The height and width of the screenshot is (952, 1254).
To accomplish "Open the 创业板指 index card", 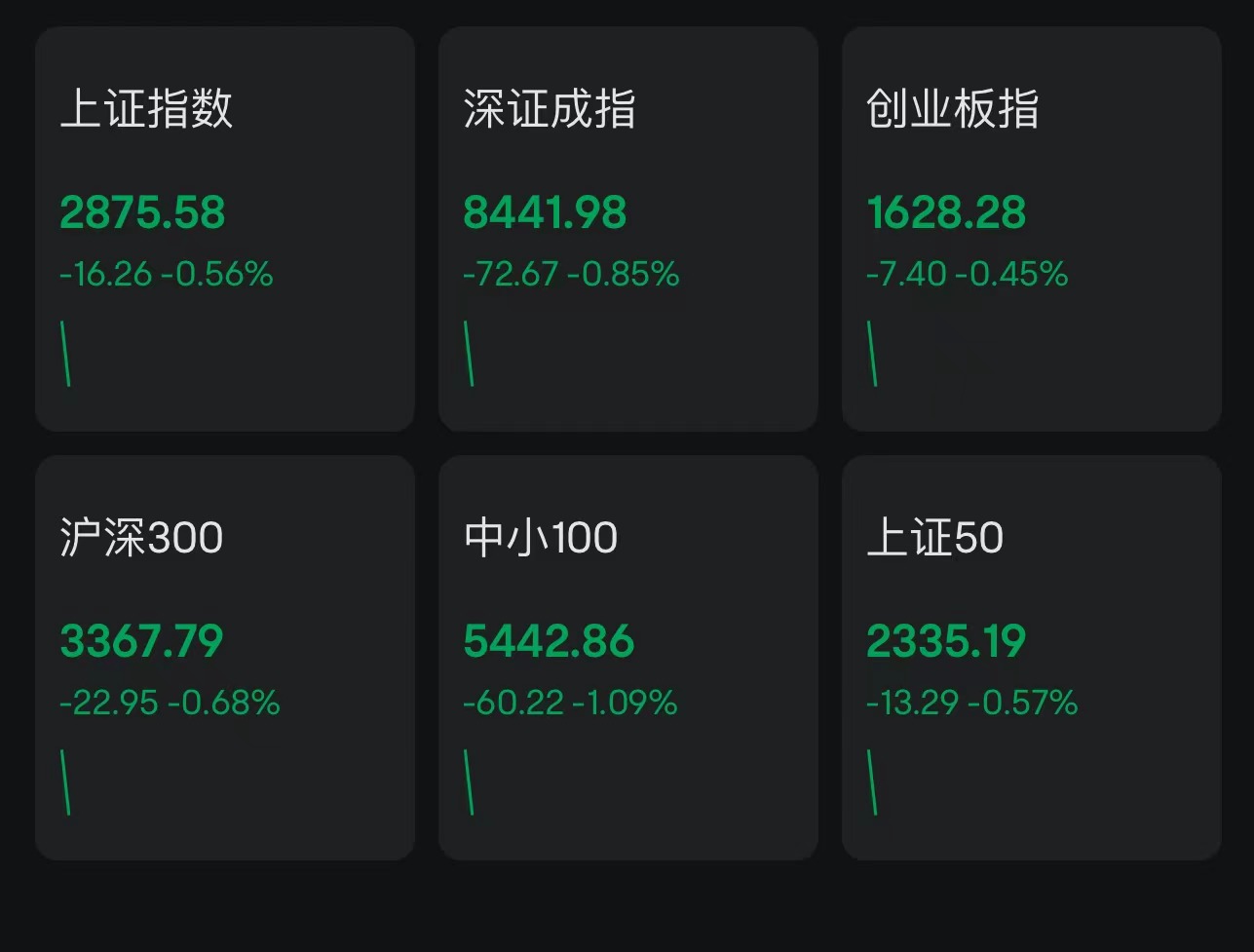I will 1031,229.
